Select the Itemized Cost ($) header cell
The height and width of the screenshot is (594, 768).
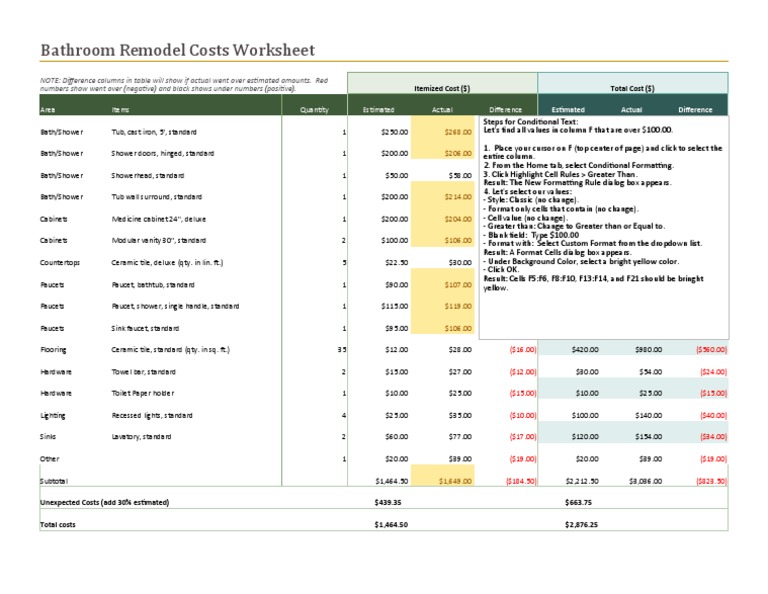coord(442,88)
